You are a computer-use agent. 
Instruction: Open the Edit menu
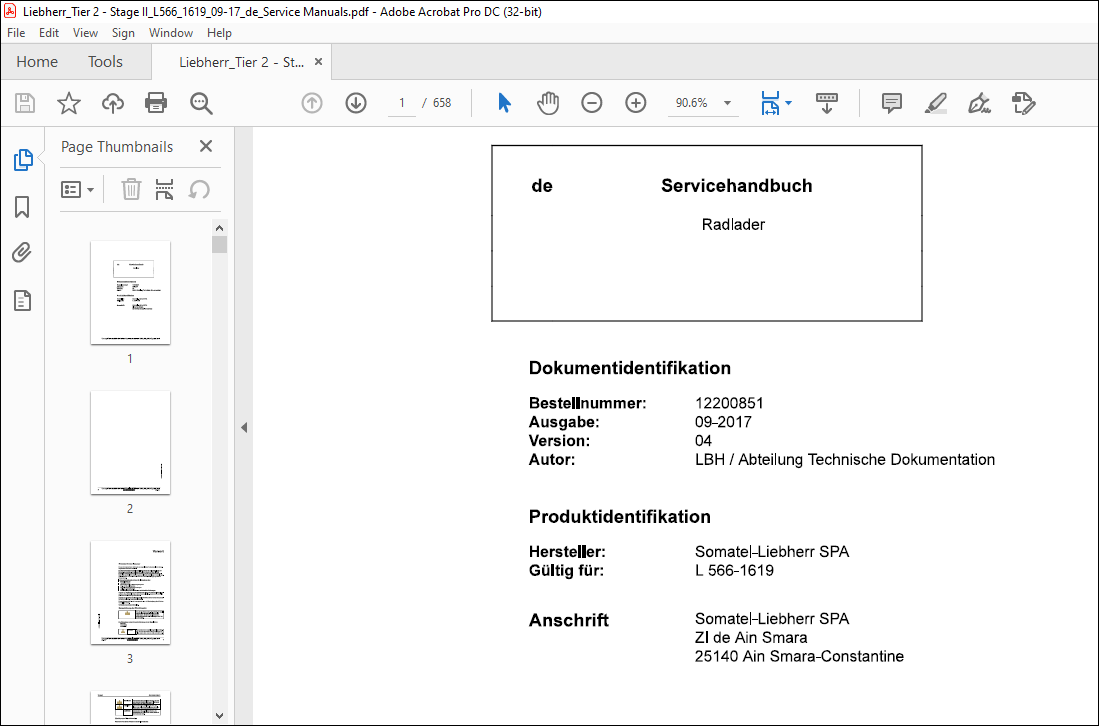[48, 33]
